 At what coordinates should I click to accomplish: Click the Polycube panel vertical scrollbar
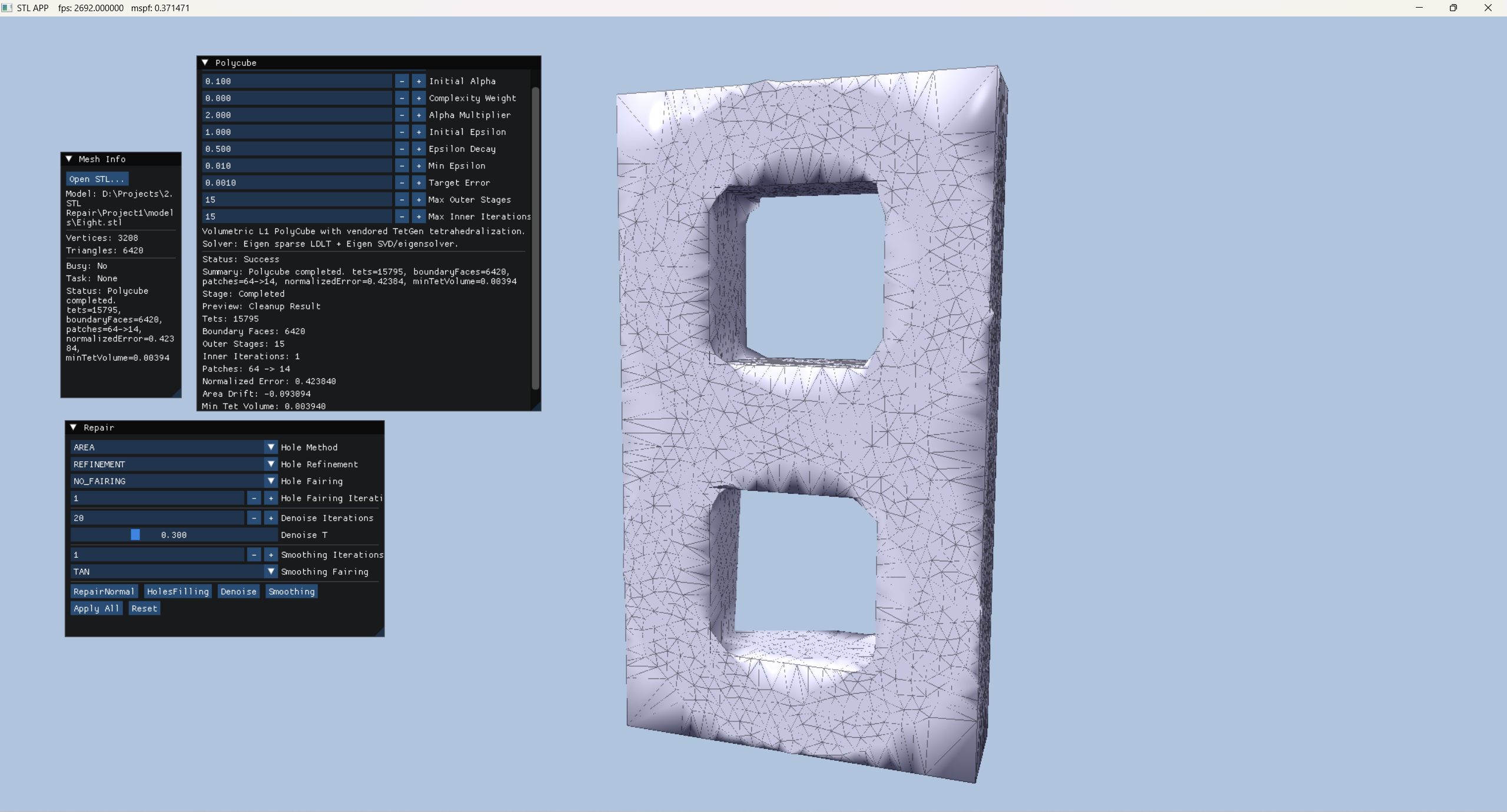(x=535, y=238)
